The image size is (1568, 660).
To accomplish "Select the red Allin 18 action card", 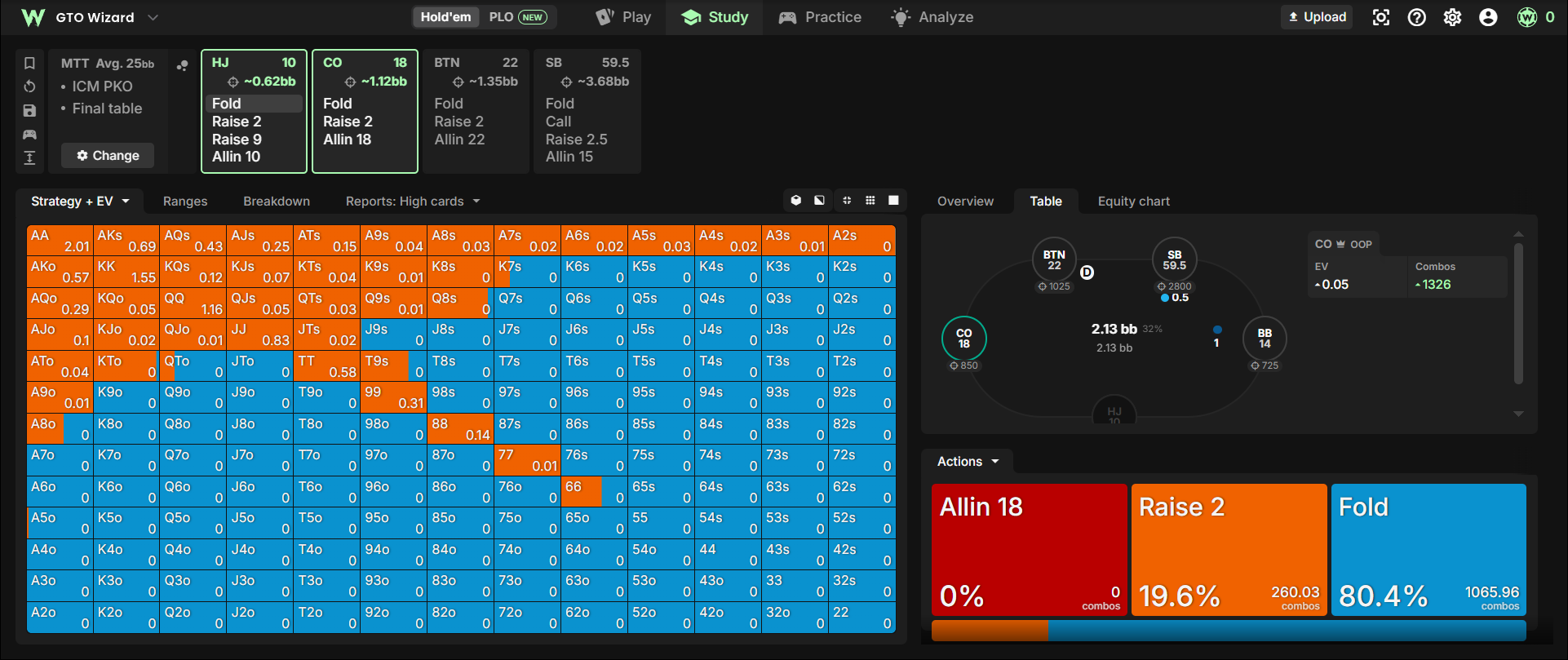I will (x=1029, y=550).
